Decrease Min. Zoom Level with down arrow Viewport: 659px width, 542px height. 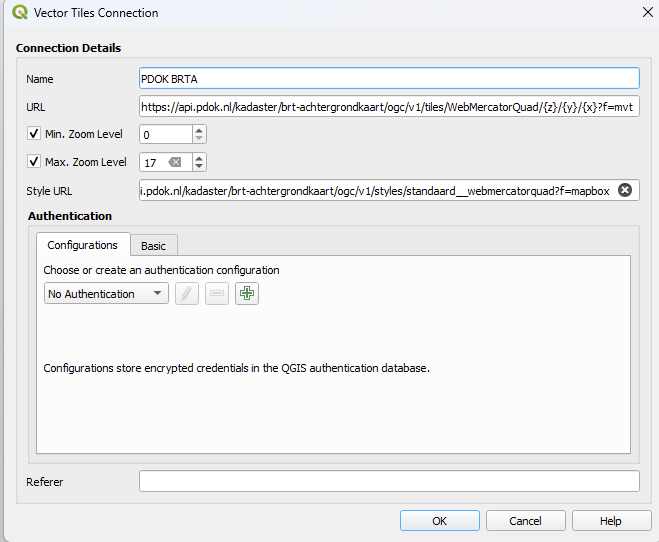(199, 139)
